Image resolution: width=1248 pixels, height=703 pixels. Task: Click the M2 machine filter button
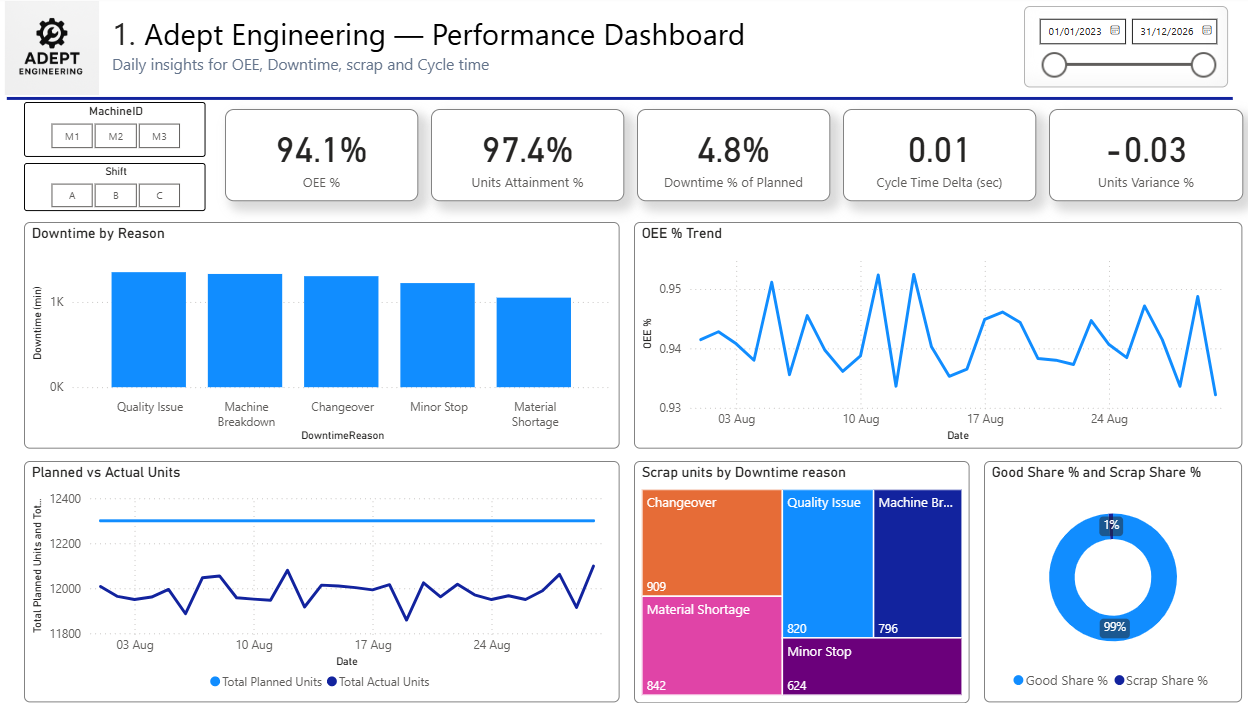click(x=115, y=136)
